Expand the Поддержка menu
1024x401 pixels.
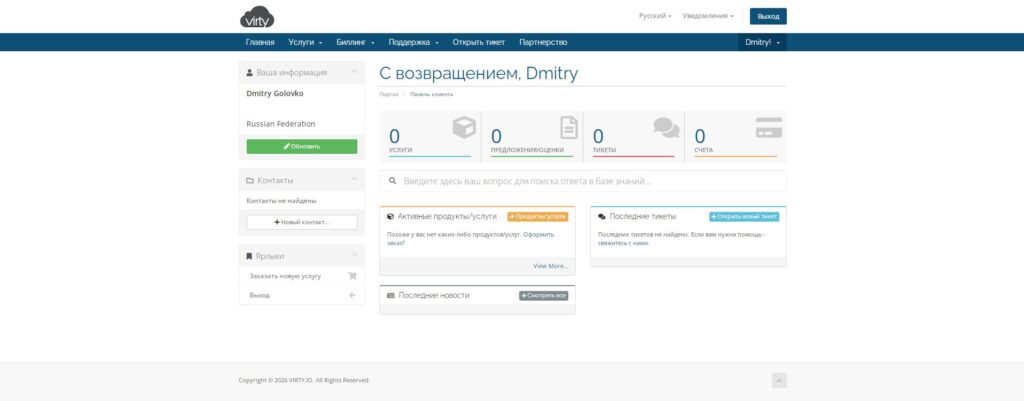(x=413, y=42)
